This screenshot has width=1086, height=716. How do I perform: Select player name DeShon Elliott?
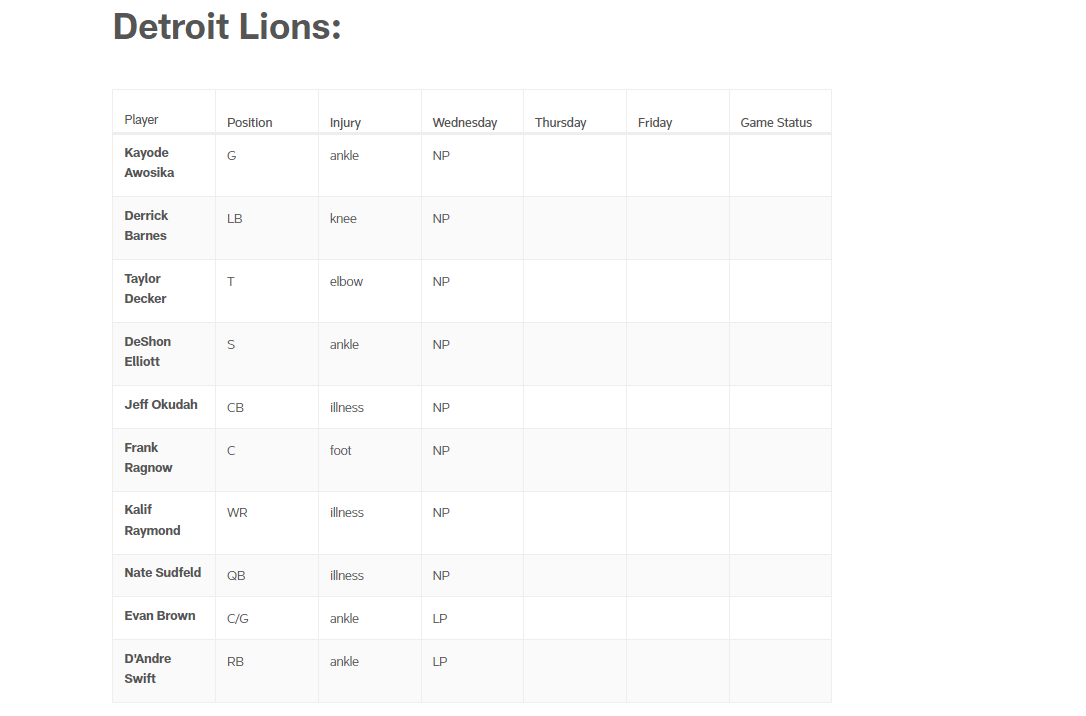(147, 352)
